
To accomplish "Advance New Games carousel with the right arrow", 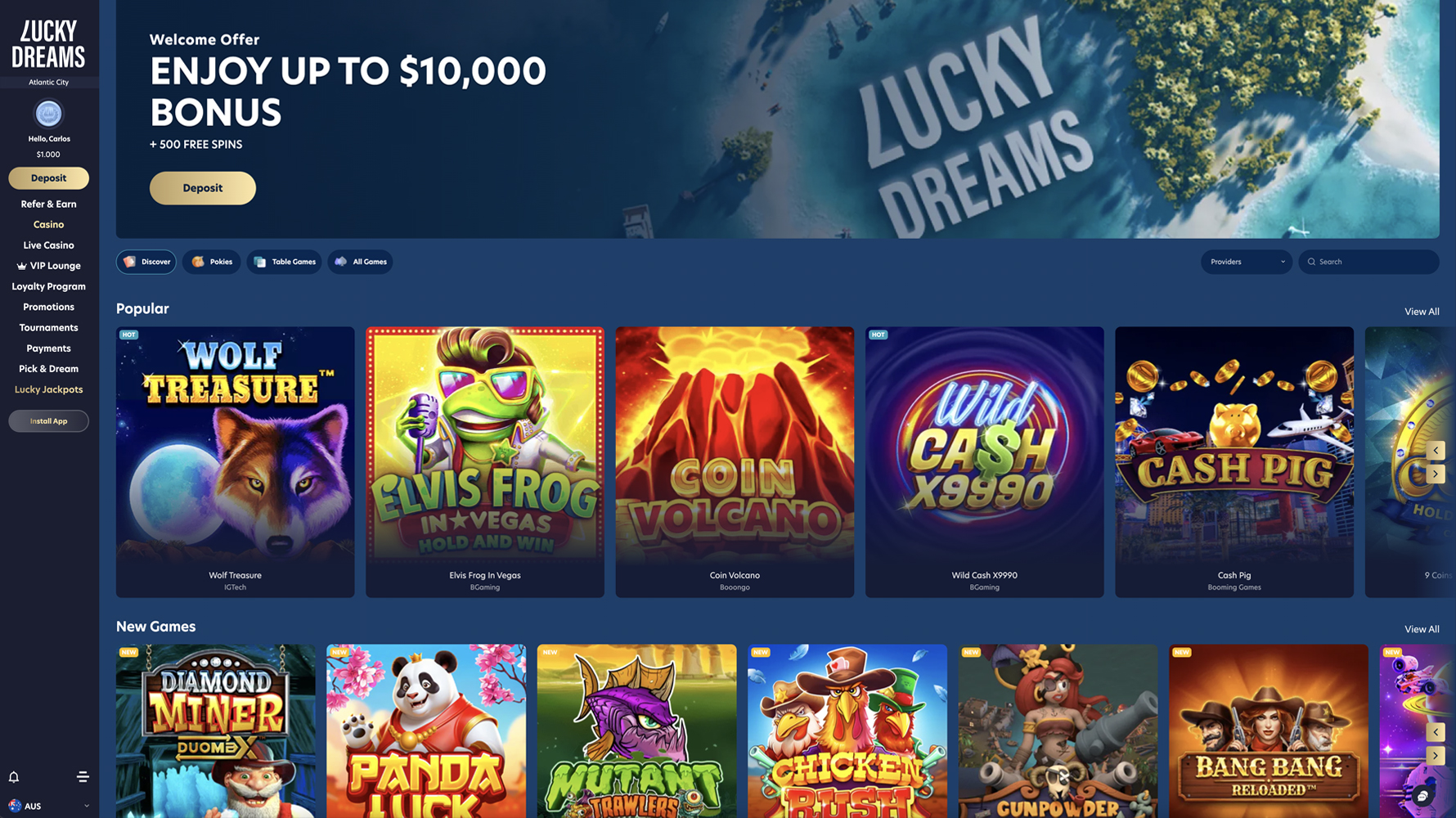I will click(x=1436, y=756).
